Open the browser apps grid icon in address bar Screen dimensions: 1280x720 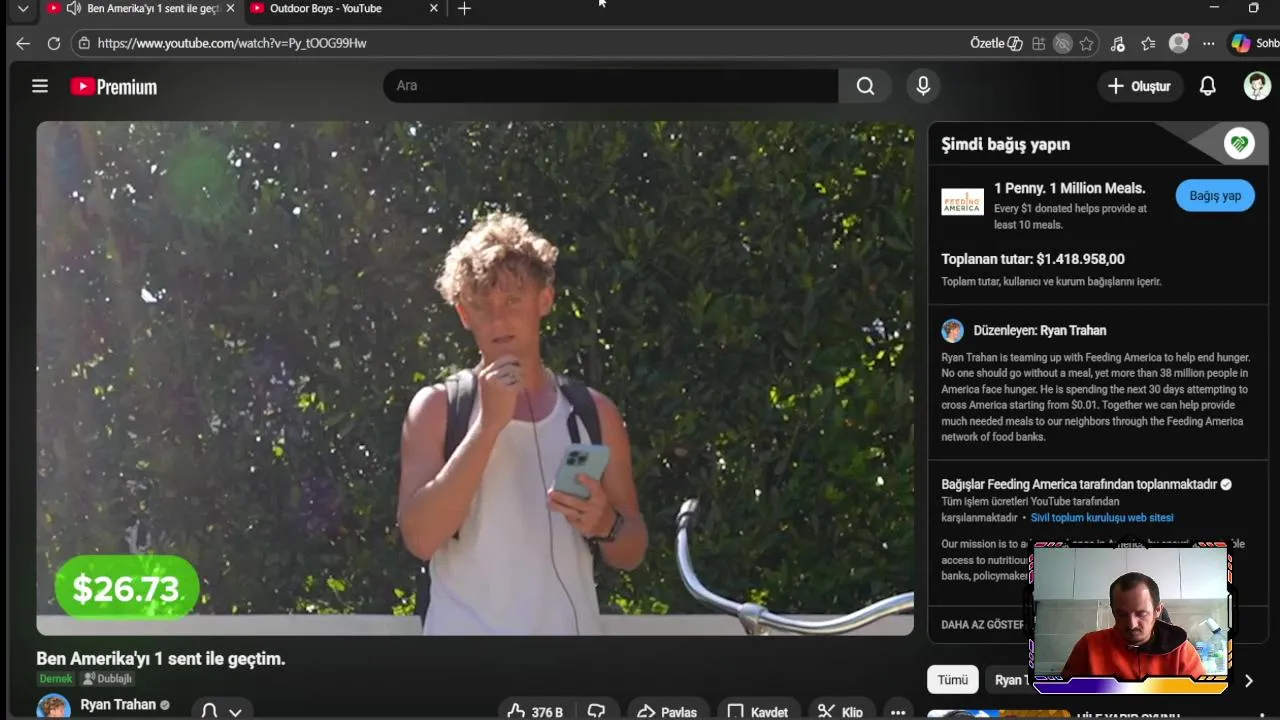tap(1039, 43)
